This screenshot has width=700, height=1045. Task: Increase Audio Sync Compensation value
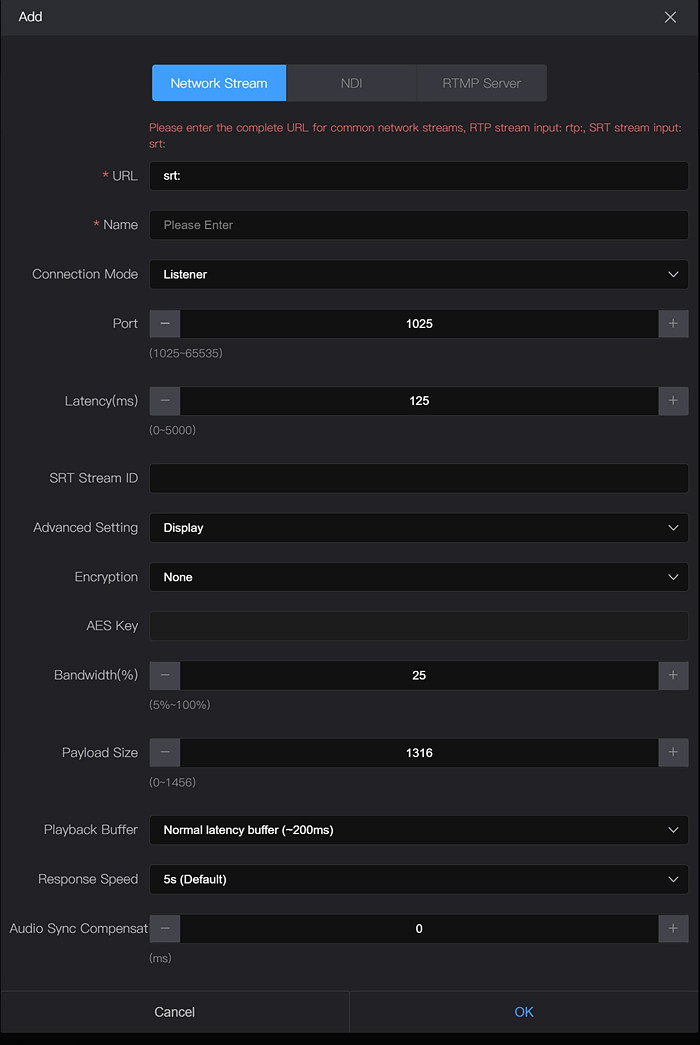pyautogui.click(x=673, y=929)
